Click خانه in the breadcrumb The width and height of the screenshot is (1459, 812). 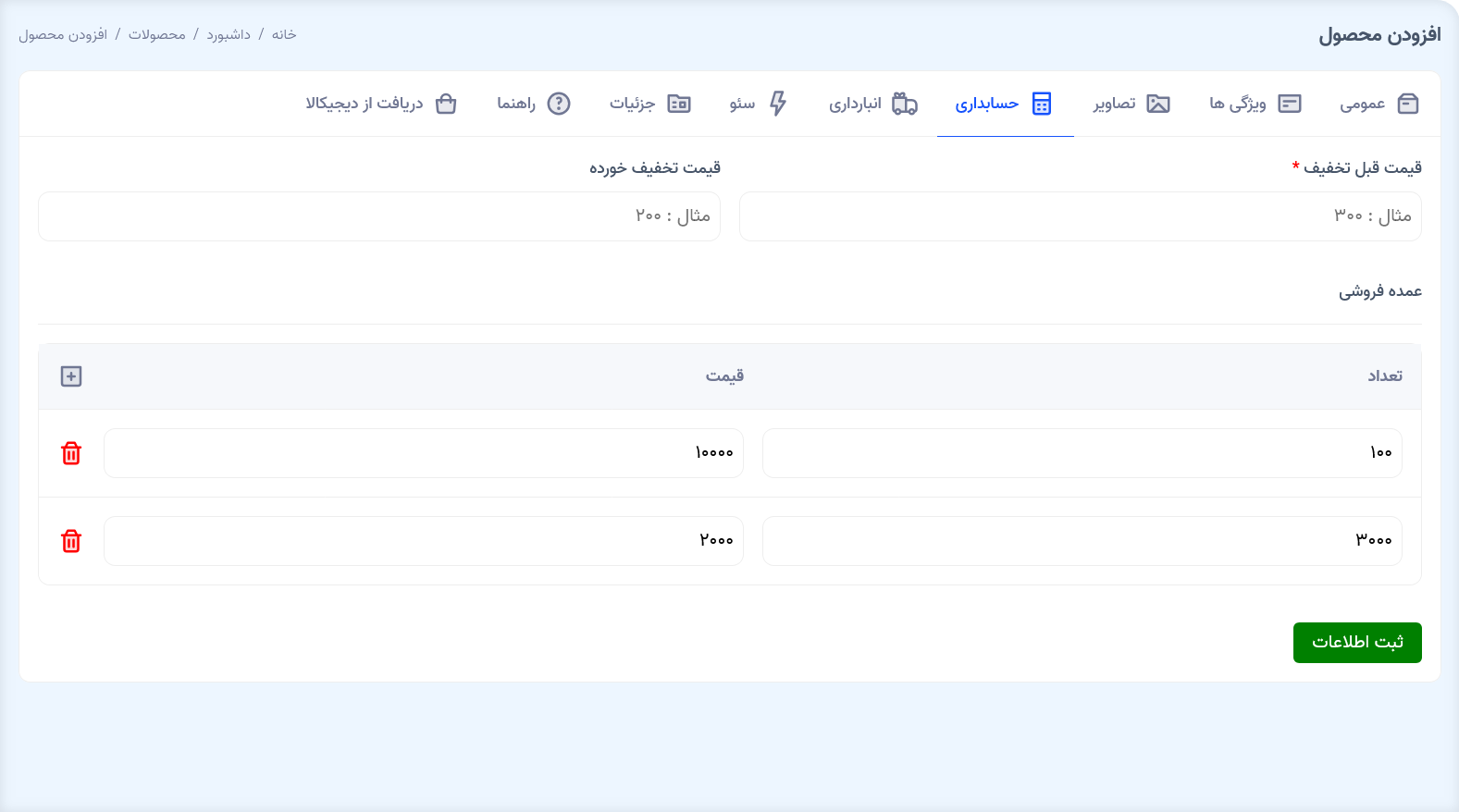tap(284, 35)
